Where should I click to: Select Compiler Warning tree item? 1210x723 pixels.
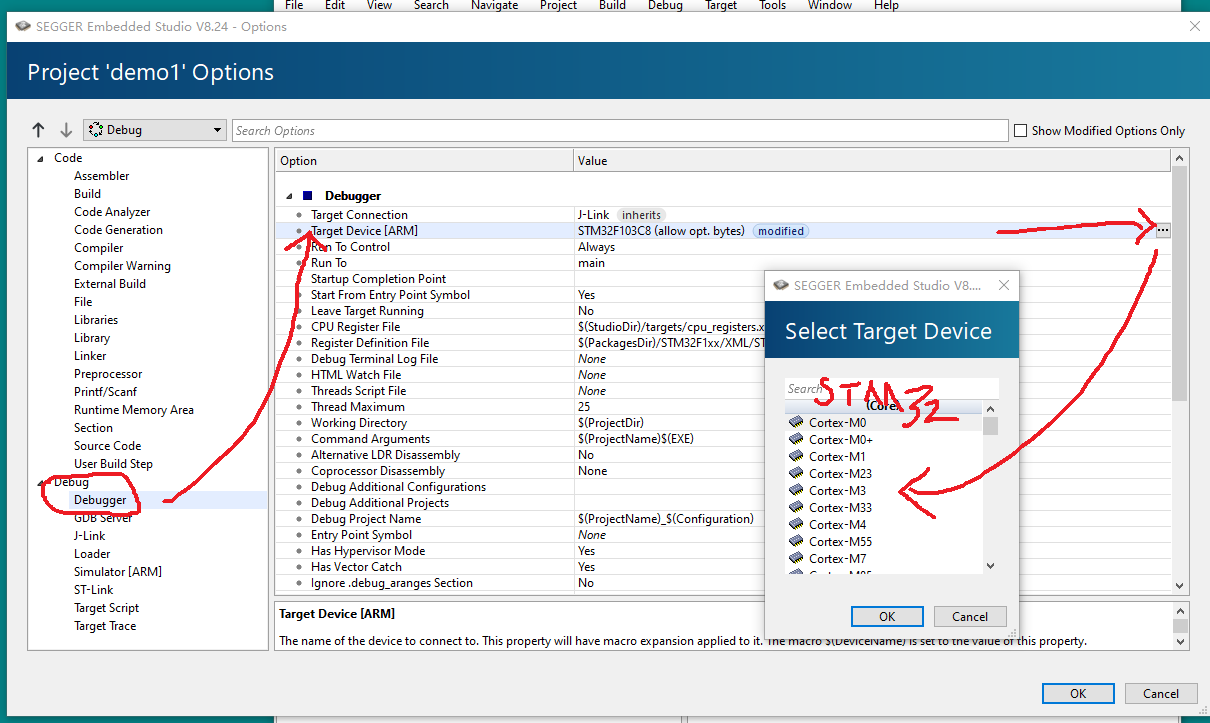point(122,266)
